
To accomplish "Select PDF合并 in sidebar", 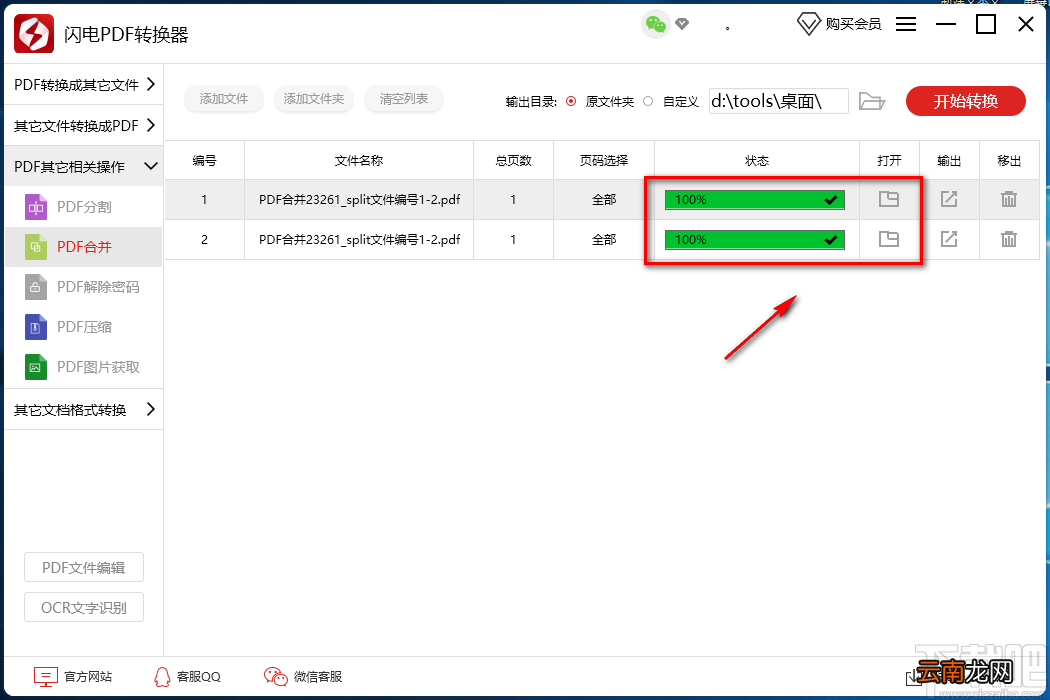I will [84, 247].
